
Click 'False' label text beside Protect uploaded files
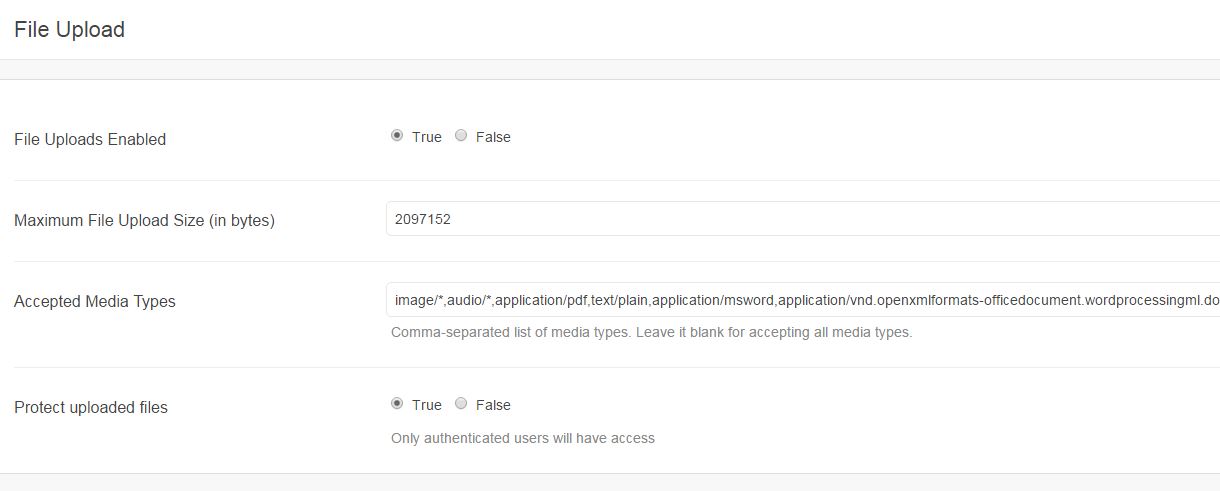pyautogui.click(x=493, y=405)
